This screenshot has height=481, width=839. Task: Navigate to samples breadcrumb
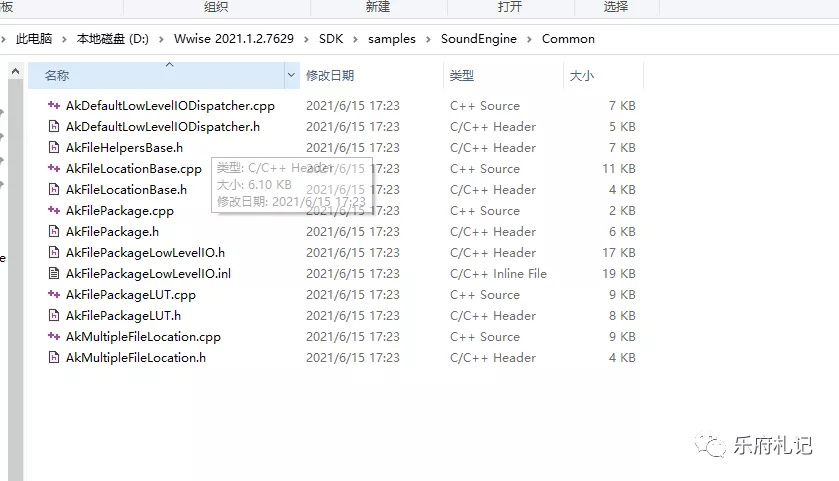[x=392, y=39]
